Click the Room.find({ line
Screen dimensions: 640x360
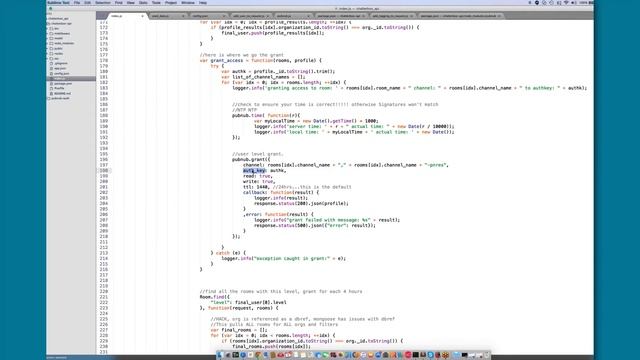[215, 297]
